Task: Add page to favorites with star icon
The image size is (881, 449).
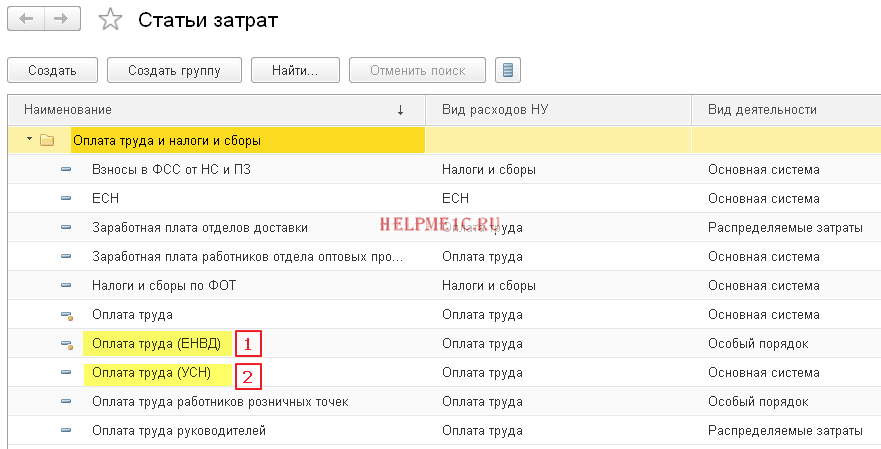Action: (x=112, y=20)
